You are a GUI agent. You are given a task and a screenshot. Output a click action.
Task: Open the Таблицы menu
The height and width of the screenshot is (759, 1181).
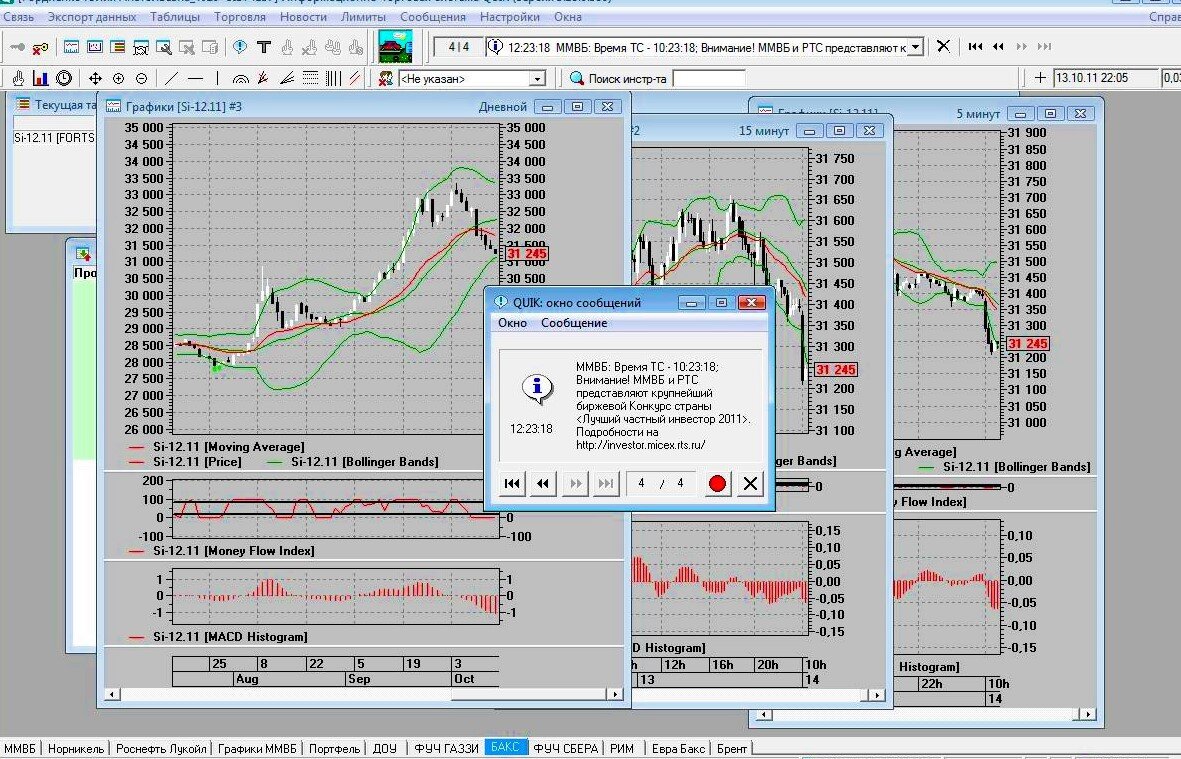pos(175,17)
